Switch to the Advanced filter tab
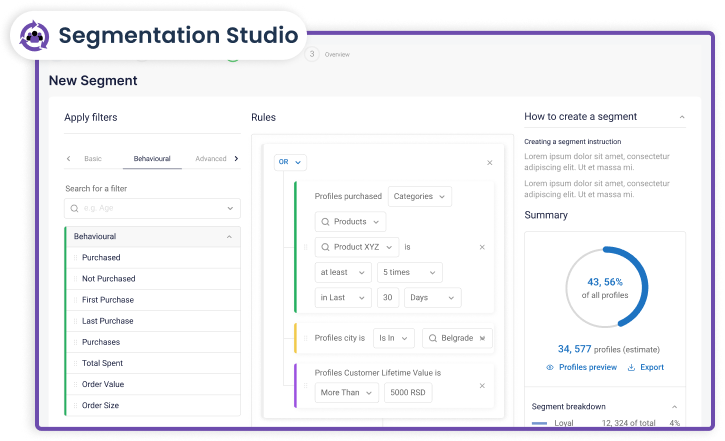Screen dimensions: 725x441 coord(210,158)
